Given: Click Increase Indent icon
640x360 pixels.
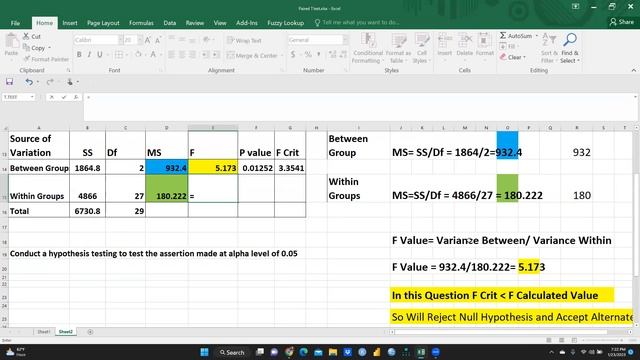Looking at the screenshot, I should 216,55.
